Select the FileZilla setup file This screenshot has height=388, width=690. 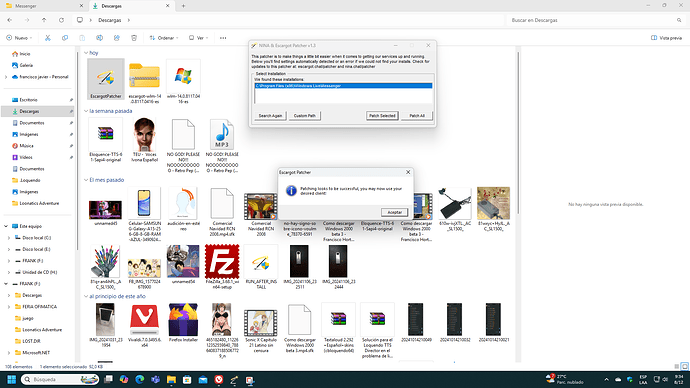[x=222, y=267]
